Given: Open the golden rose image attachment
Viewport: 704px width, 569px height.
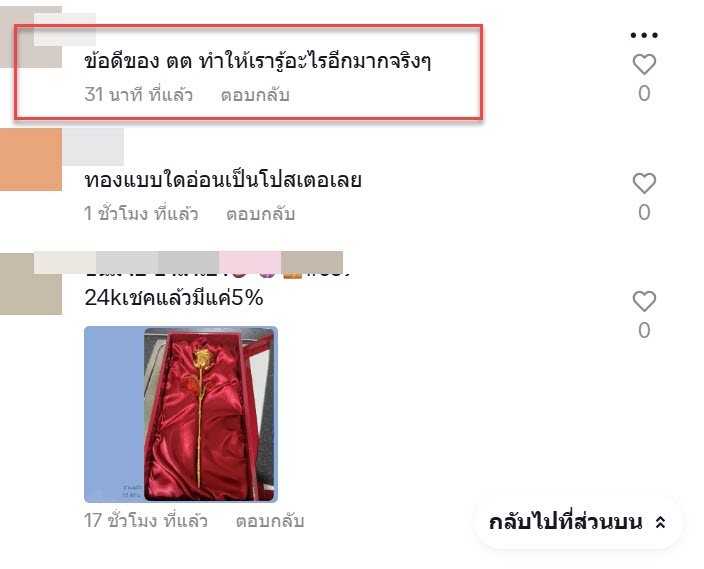Looking at the screenshot, I should coord(181,414).
